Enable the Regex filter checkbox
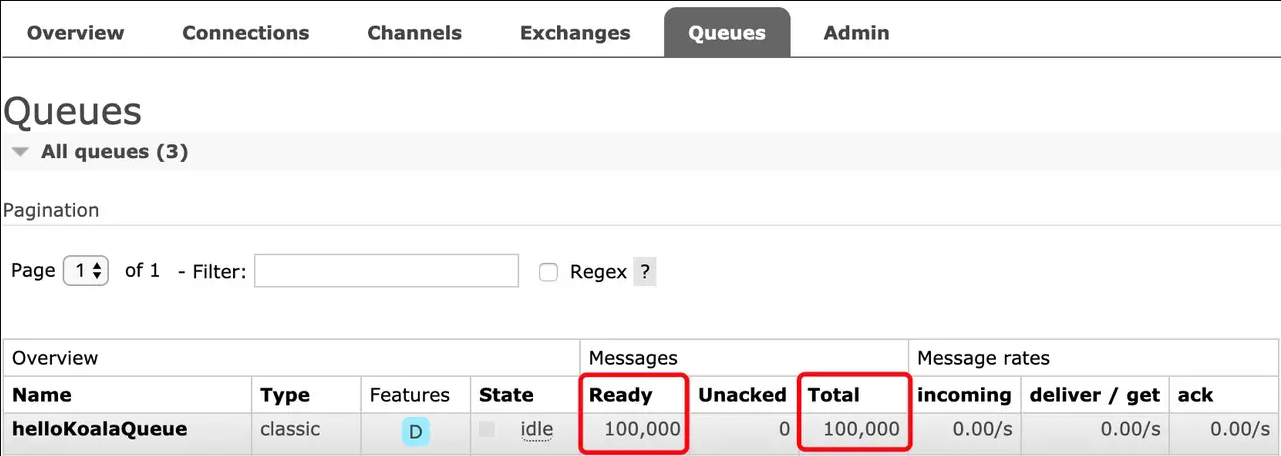This screenshot has width=1281, height=456. tap(548, 272)
